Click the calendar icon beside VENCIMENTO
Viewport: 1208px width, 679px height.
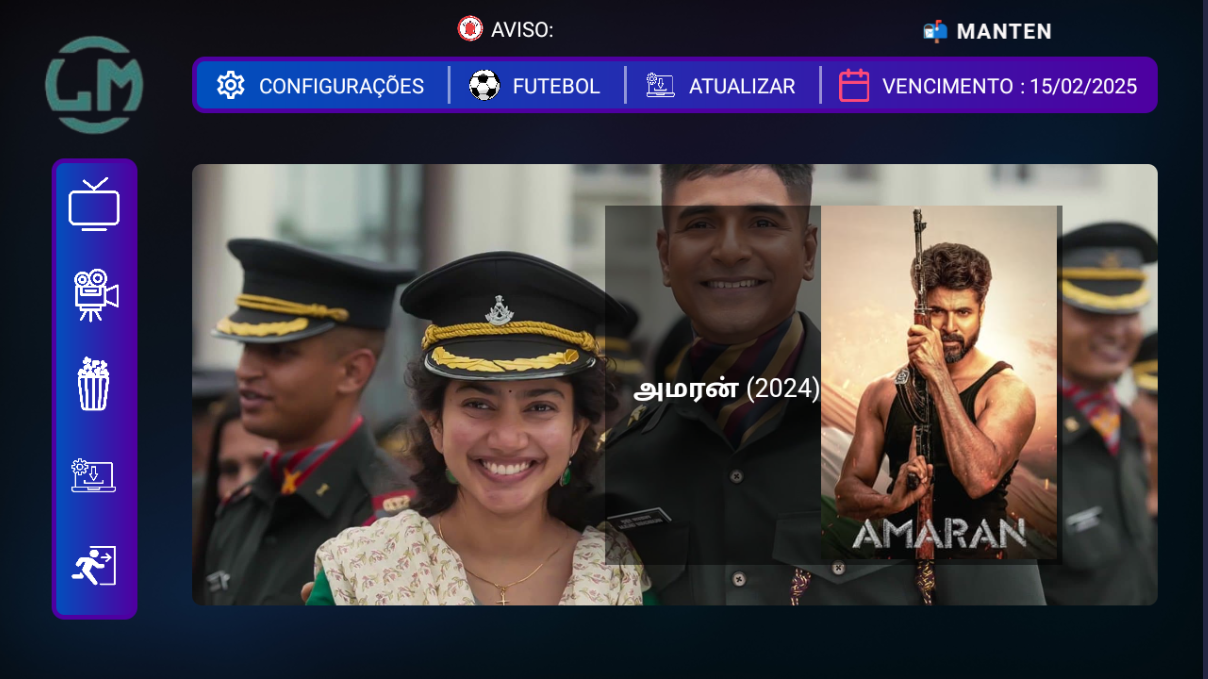(x=854, y=85)
